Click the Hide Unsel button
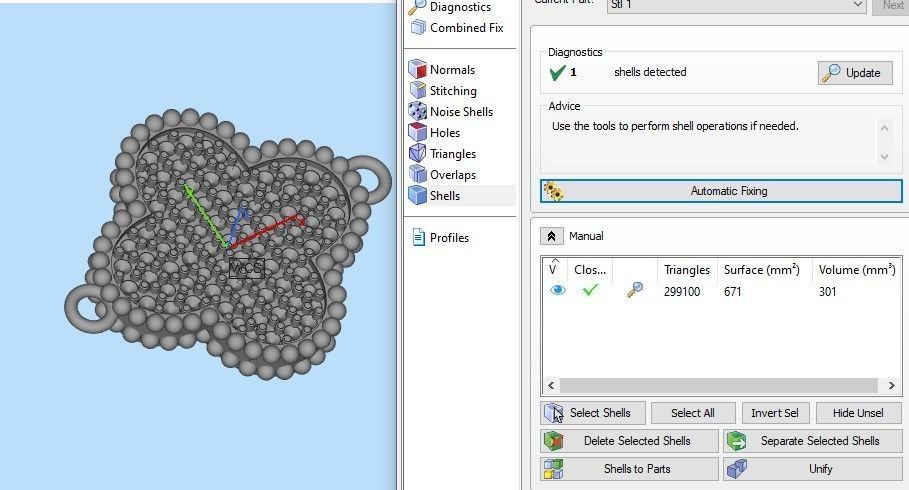 point(858,413)
